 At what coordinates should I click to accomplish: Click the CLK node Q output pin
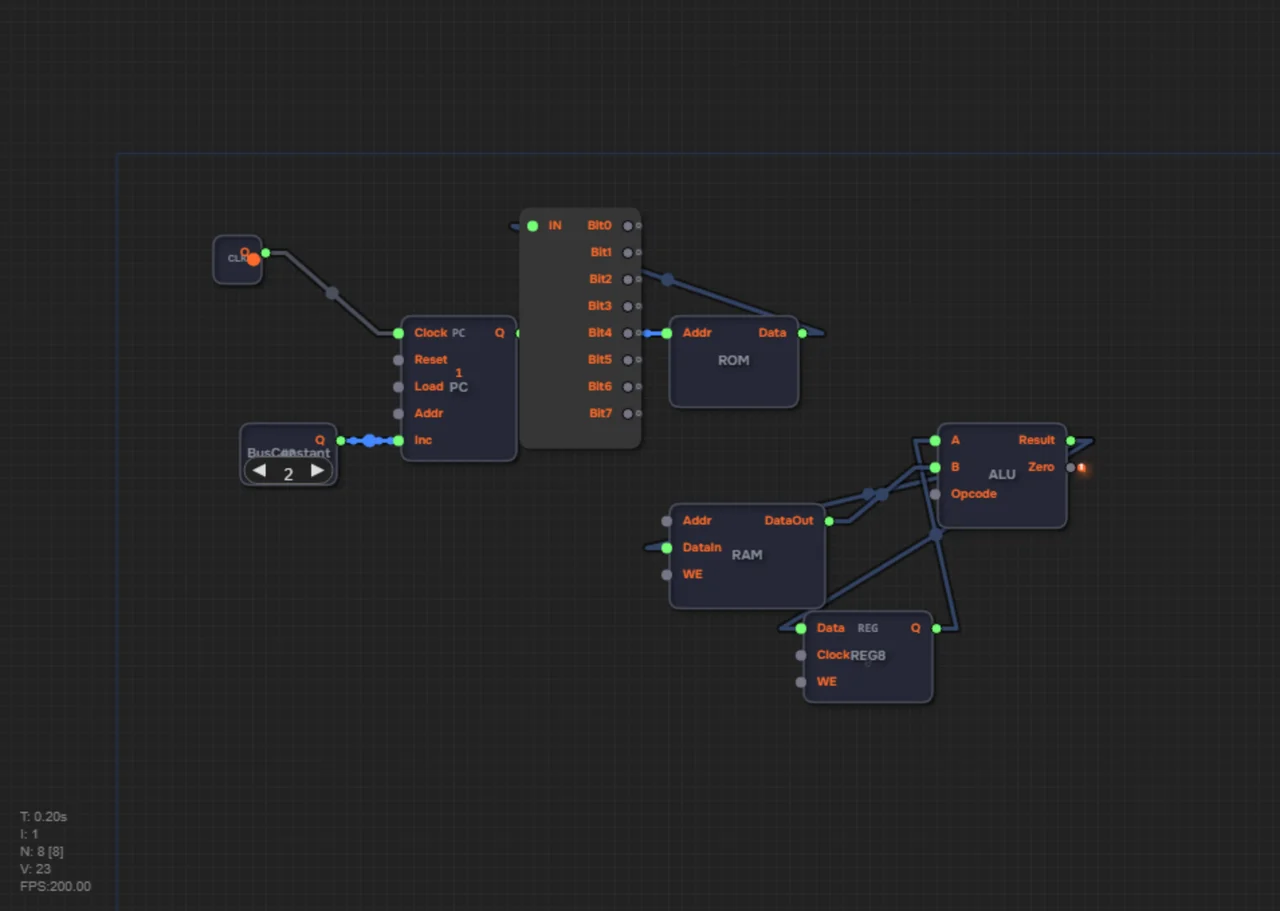point(265,253)
